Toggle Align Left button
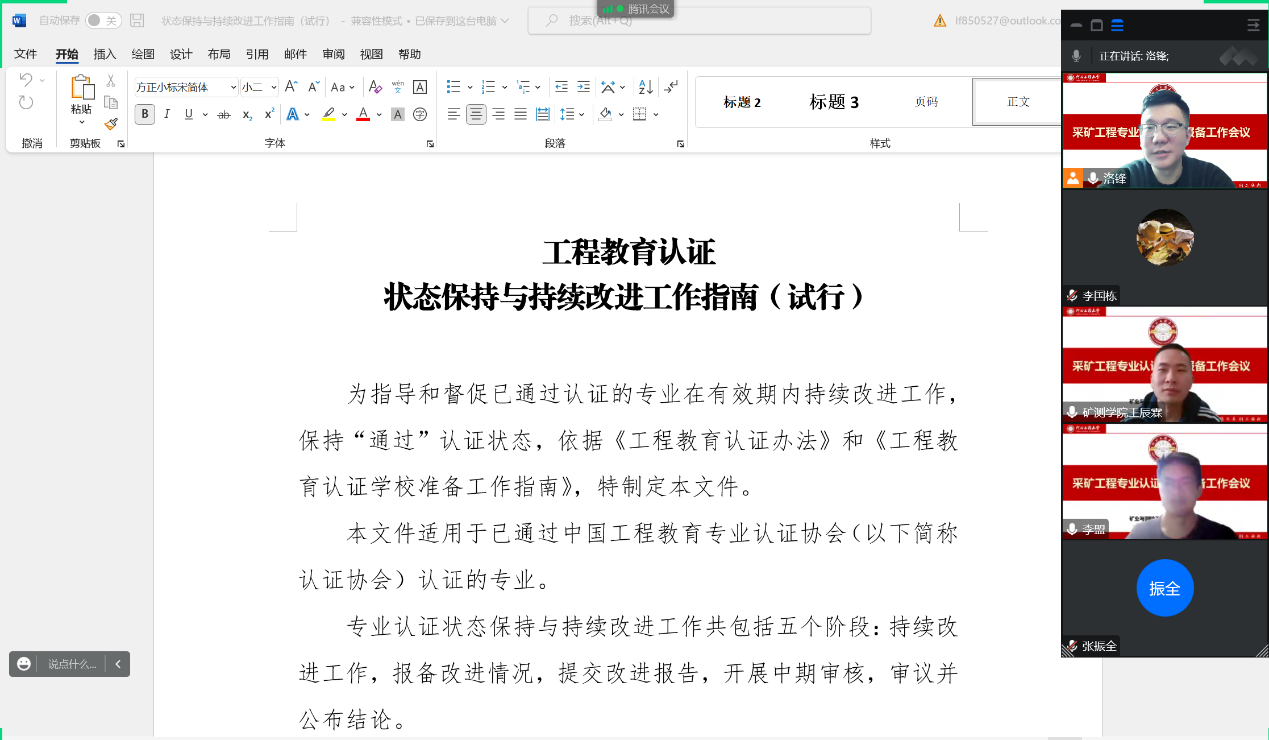Screen dimensions: 1269x740 454,114
